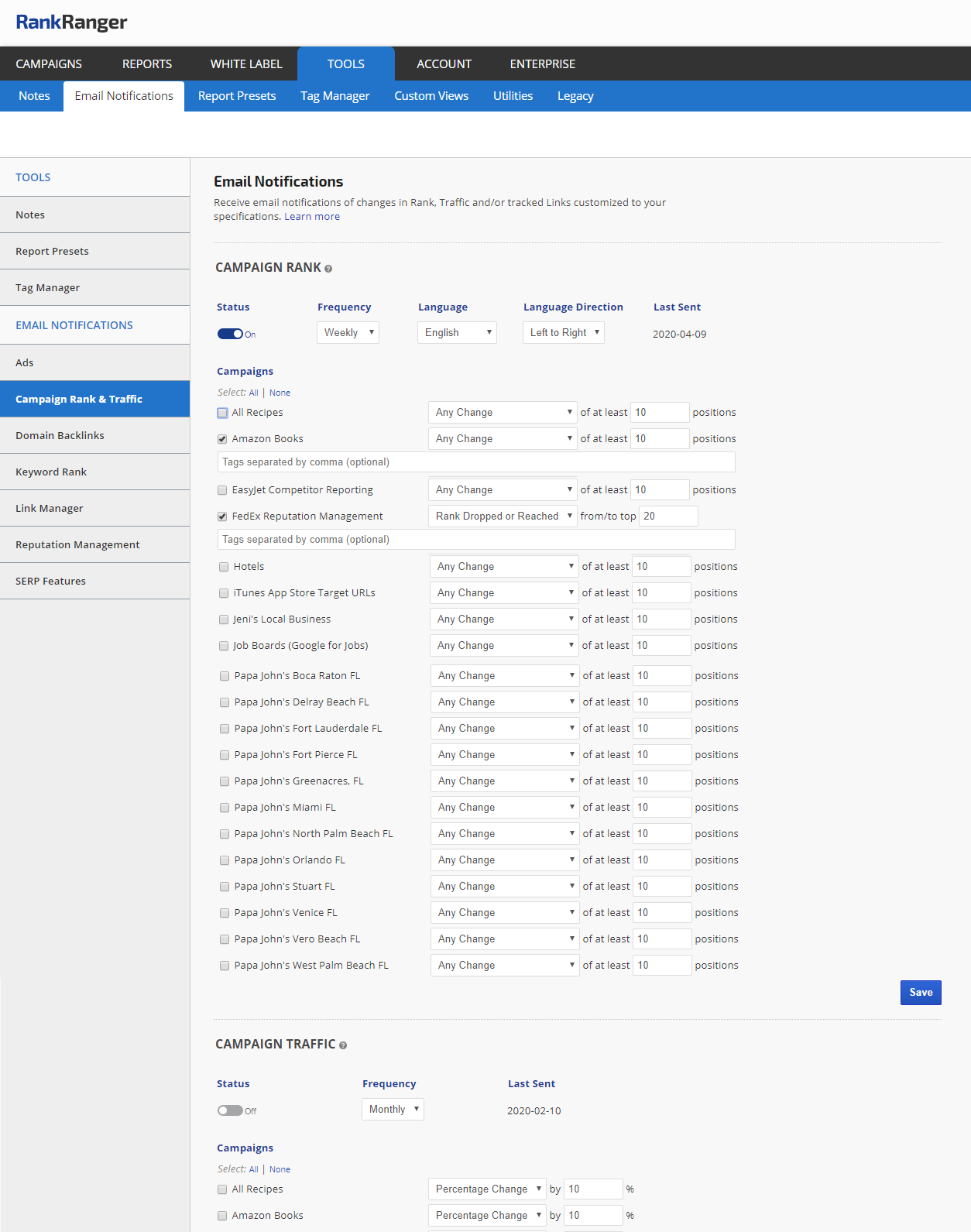Screen dimensions: 971x1232
Task: Uncheck the Amazon Books campaign checkbox
Action: (x=223, y=439)
